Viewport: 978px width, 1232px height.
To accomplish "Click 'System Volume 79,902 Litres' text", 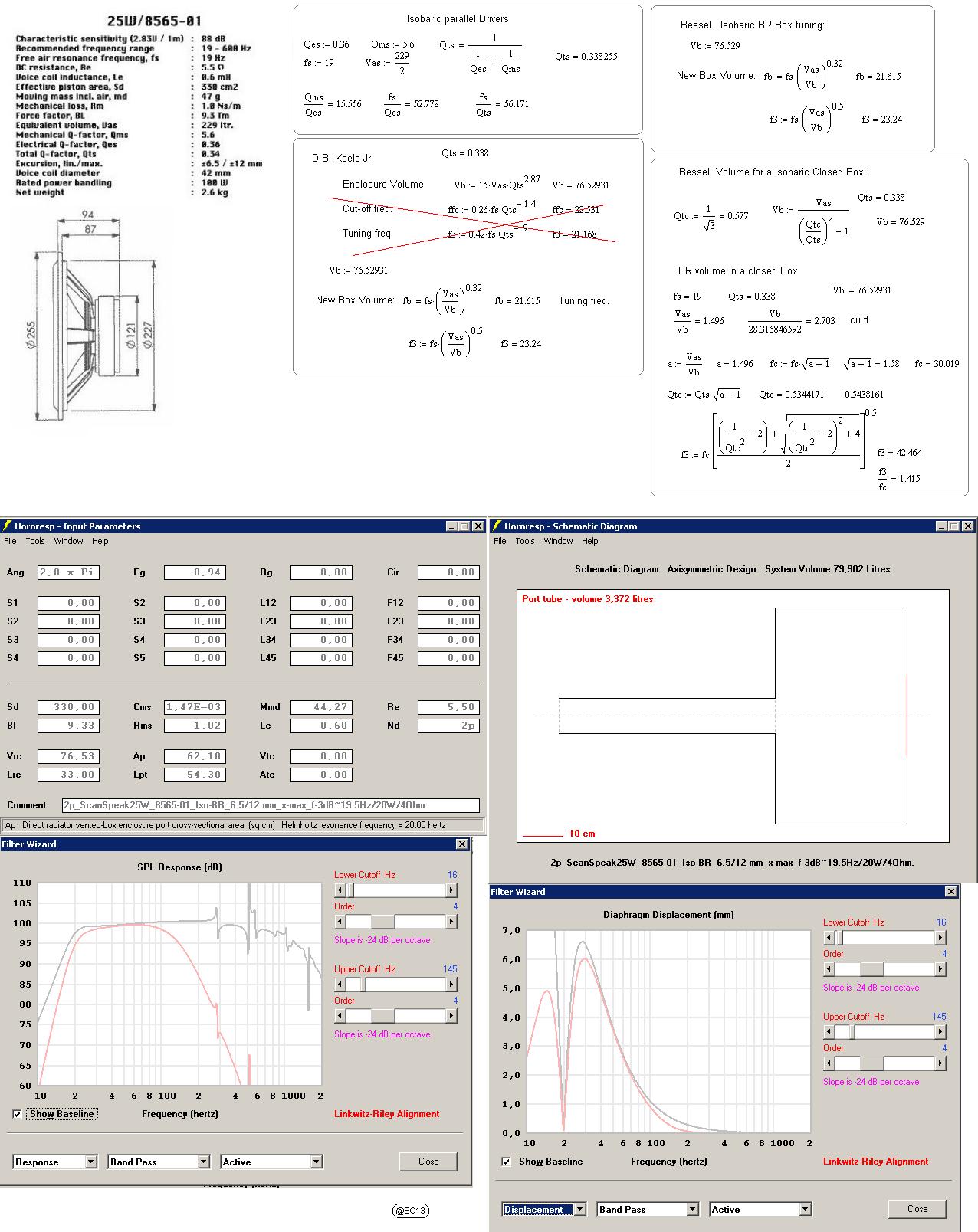I will coord(827,569).
